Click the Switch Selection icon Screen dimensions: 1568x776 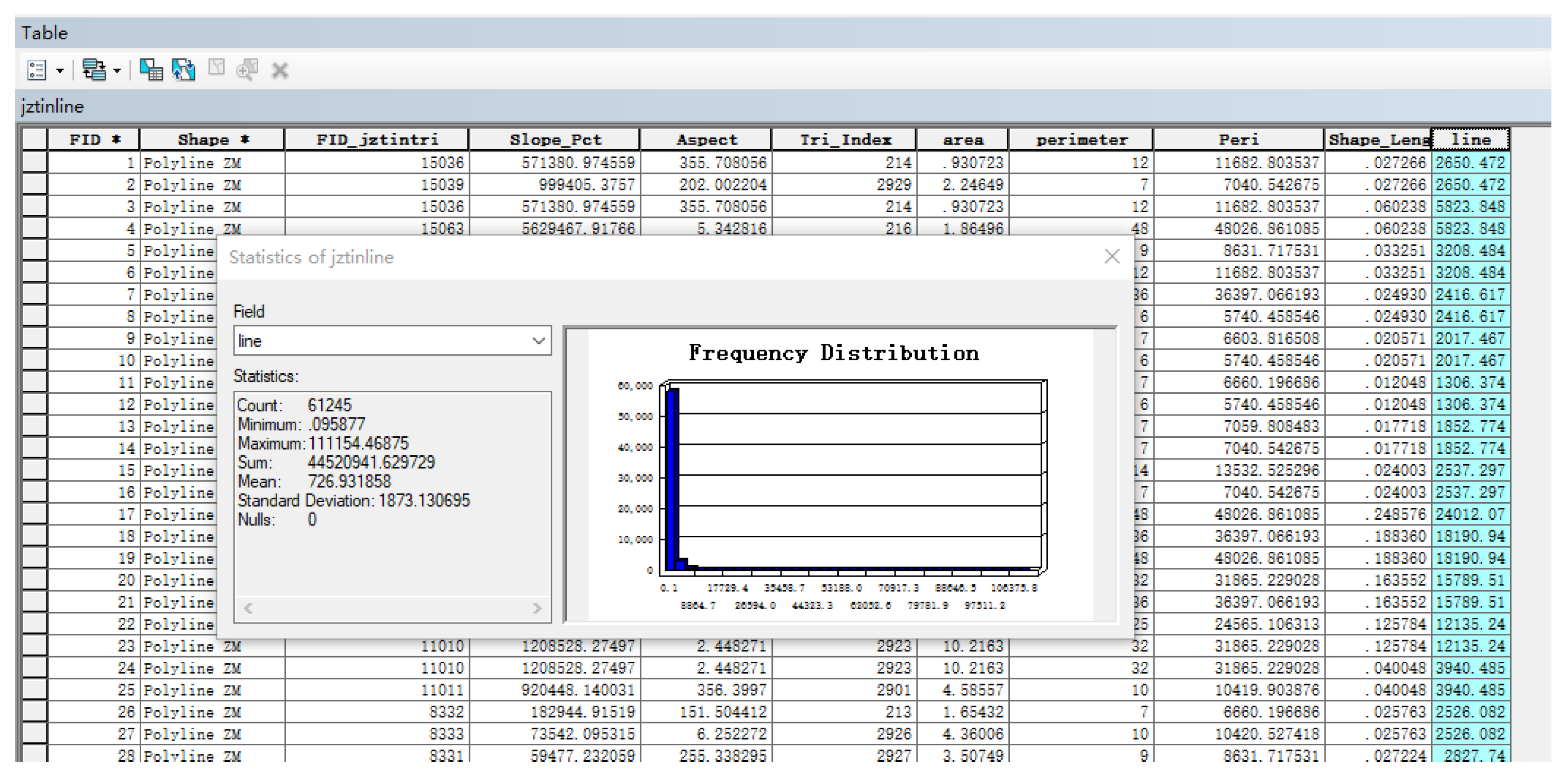click(x=183, y=70)
